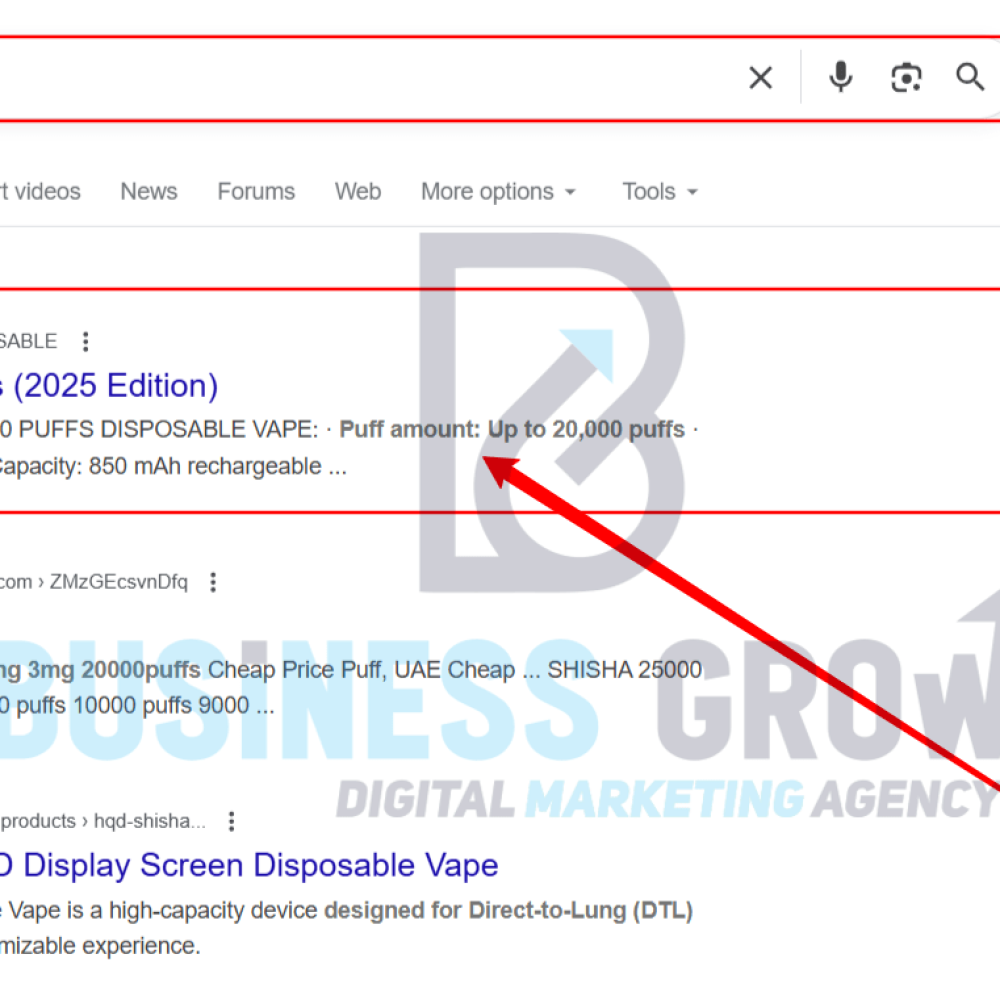1000x1000 pixels.
Task: Open three-dot menu beside the SABLE result
Action: pos(85,342)
